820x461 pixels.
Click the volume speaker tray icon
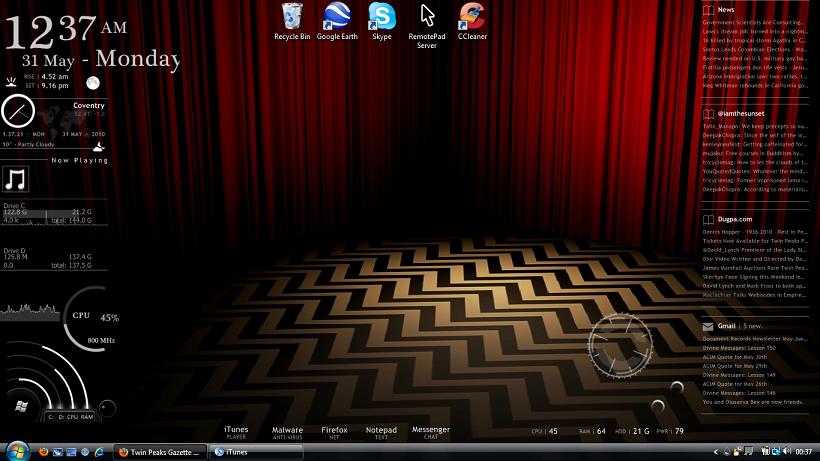787,452
